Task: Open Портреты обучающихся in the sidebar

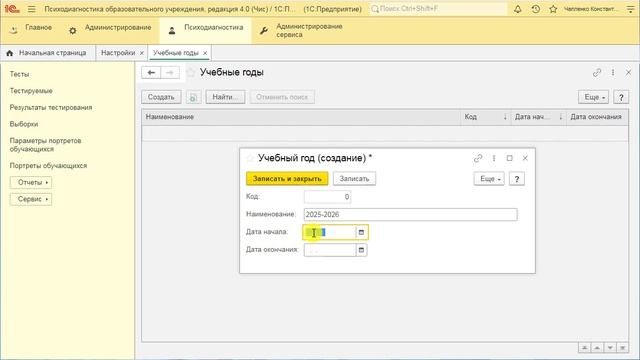Action: 48,166
